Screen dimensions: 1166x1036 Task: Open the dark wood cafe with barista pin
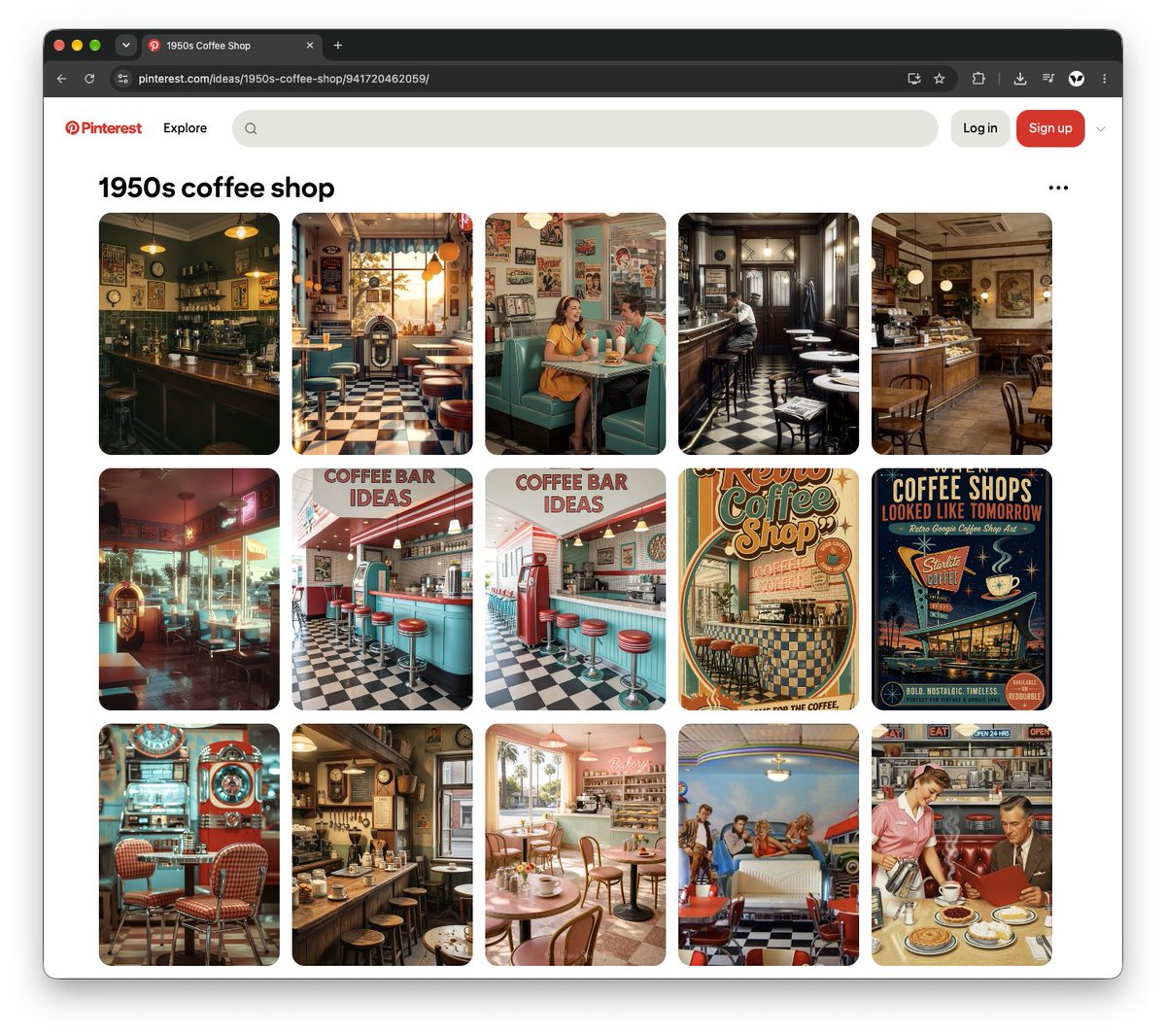769,333
